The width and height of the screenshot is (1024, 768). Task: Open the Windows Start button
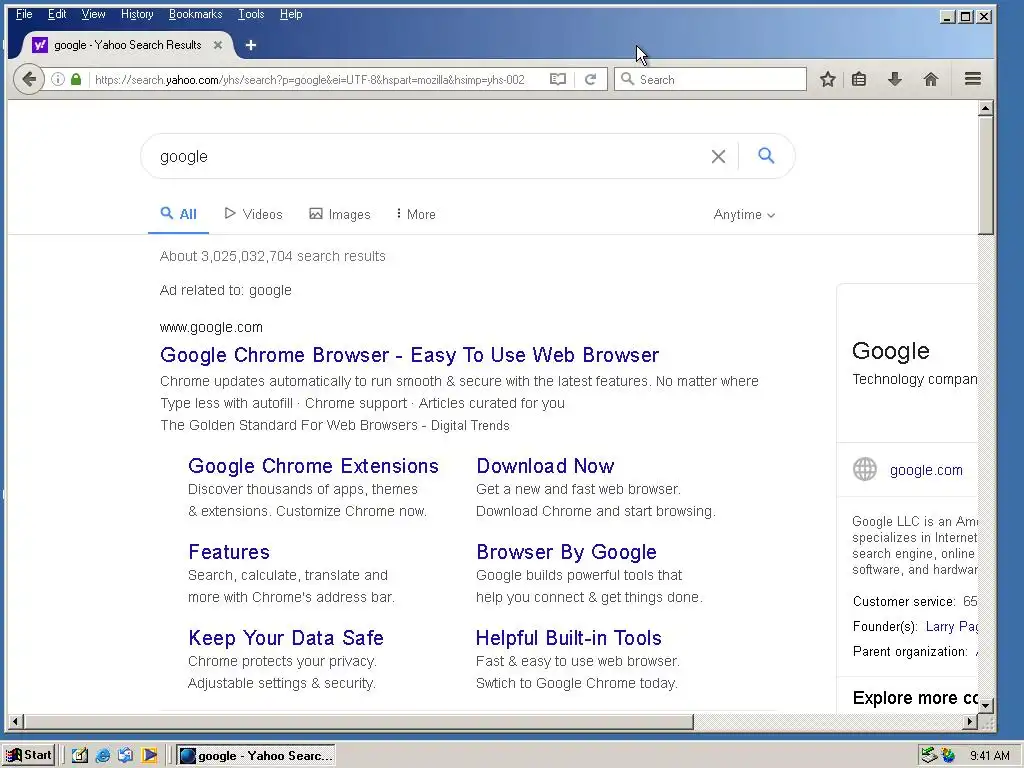[29, 755]
